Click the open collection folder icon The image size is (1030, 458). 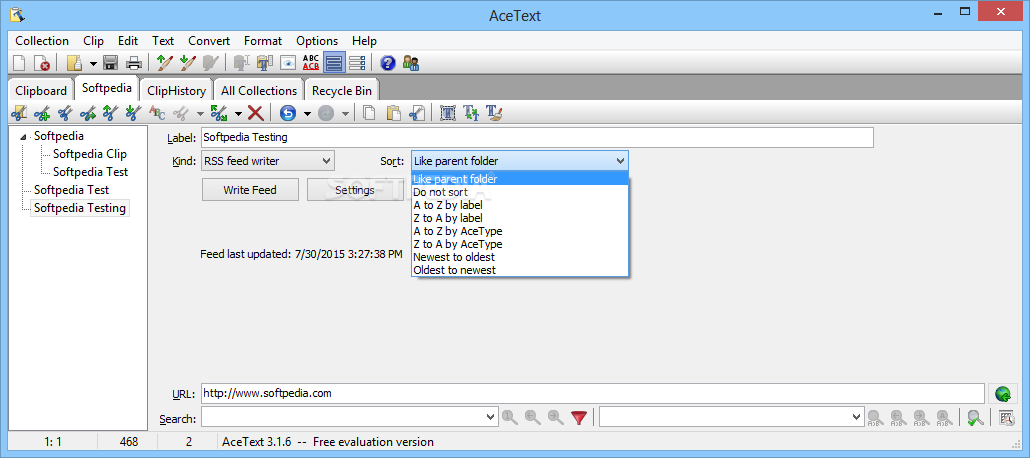pyautogui.click(x=76, y=63)
